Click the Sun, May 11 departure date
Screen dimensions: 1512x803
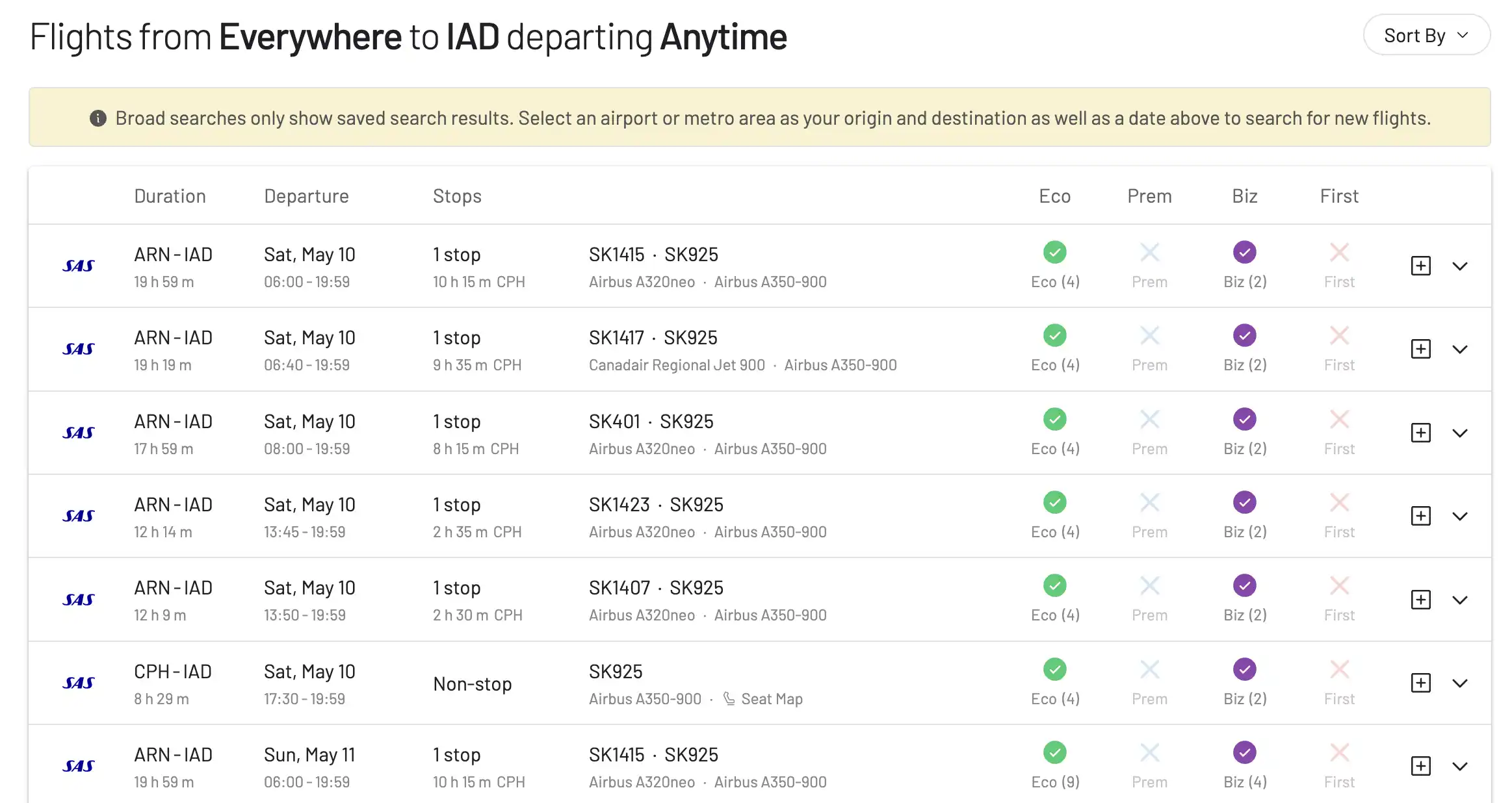pyautogui.click(x=309, y=755)
